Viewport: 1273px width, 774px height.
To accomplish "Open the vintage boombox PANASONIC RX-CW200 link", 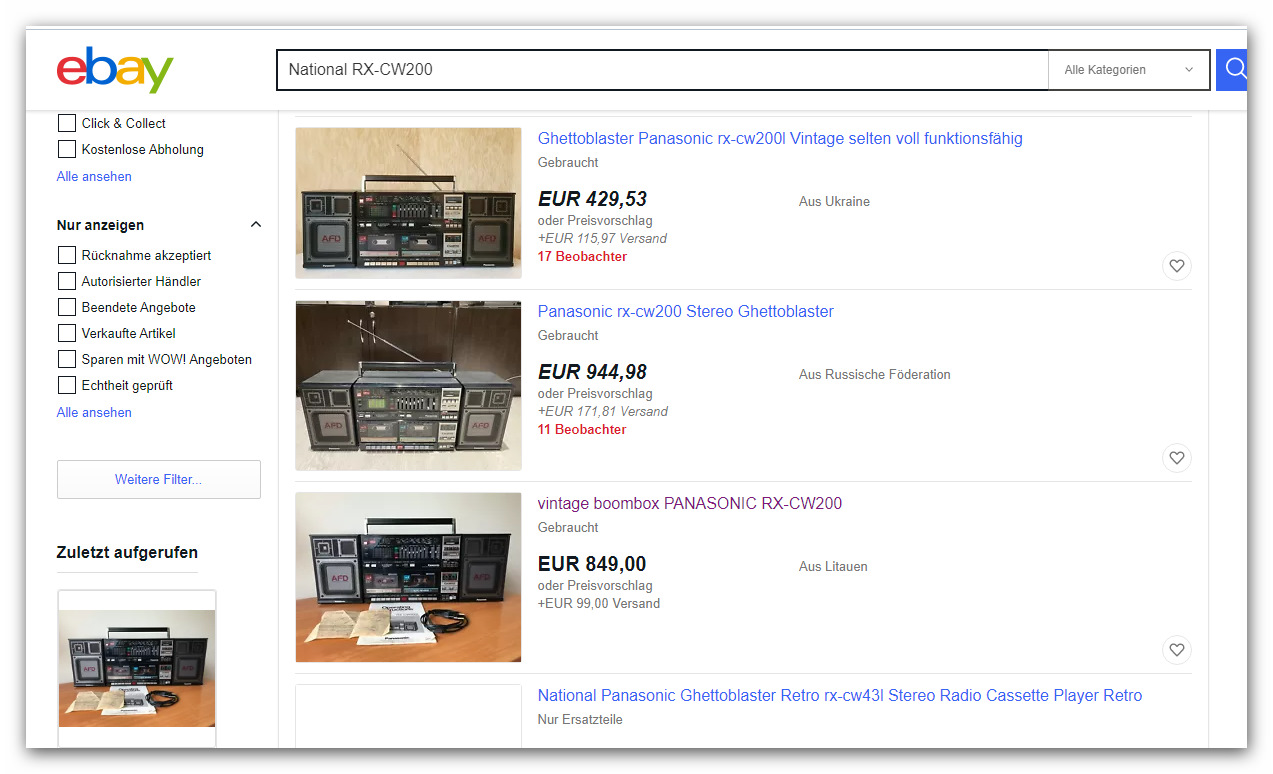I will click(x=689, y=503).
